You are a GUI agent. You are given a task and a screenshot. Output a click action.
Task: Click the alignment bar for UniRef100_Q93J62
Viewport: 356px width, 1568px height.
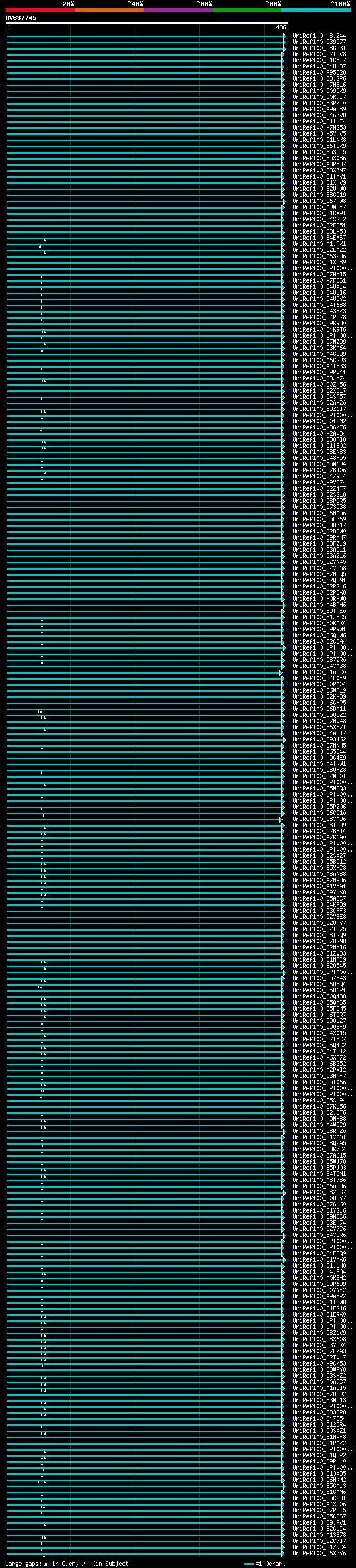146,739
